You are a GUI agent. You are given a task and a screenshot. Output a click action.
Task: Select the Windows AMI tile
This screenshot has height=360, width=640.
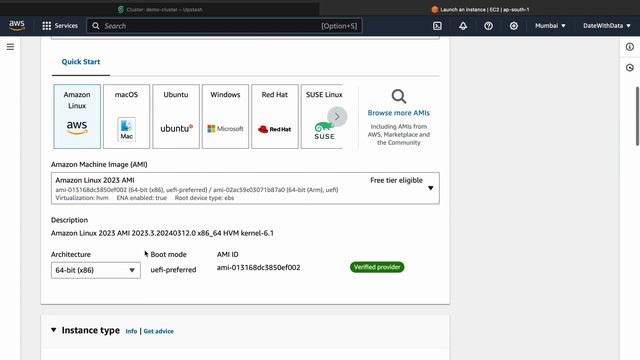[x=225, y=116]
